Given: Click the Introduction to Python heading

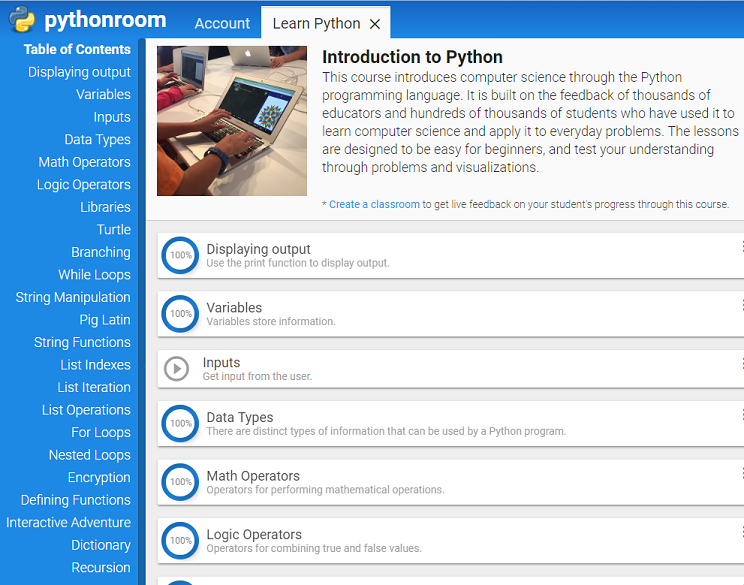Looking at the screenshot, I should (x=412, y=57).
